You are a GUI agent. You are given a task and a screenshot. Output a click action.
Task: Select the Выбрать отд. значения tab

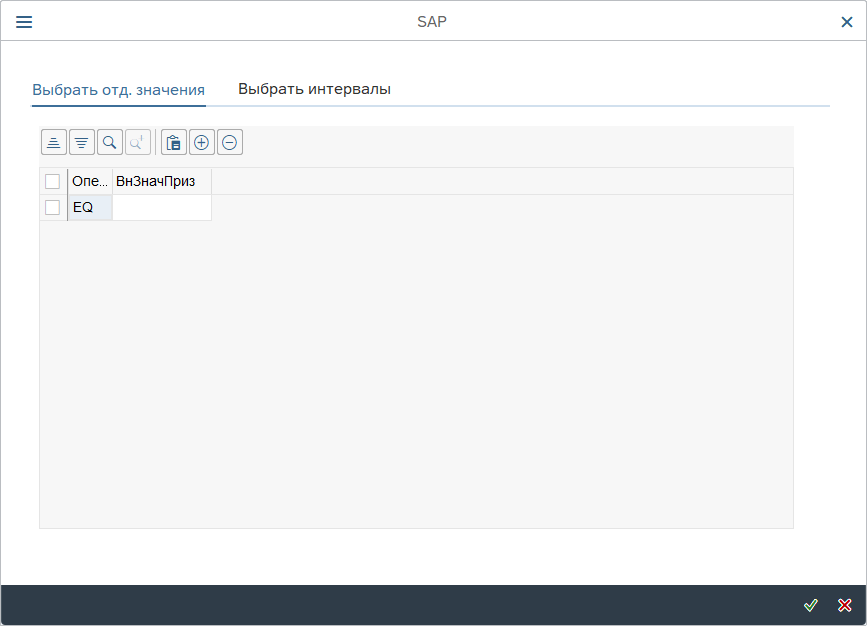point(118,89)
